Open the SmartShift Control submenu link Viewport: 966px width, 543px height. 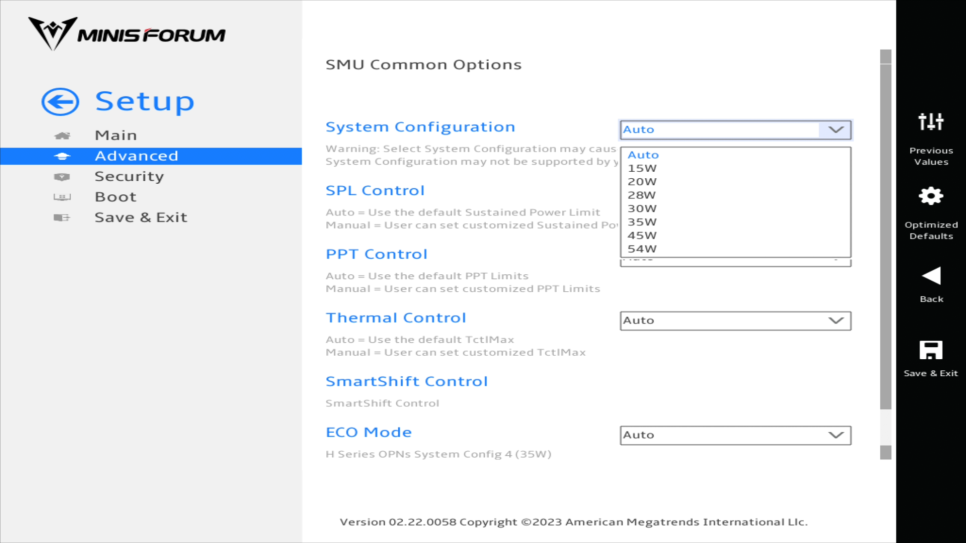pos(406,382)
